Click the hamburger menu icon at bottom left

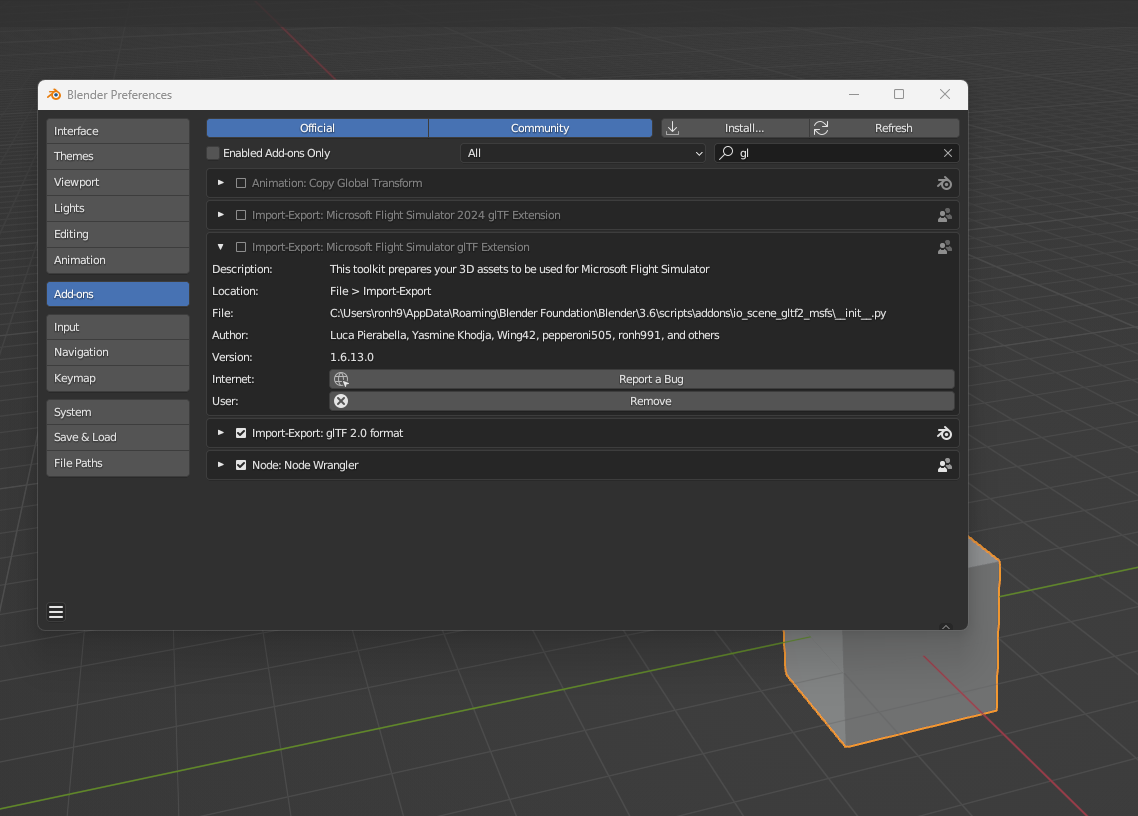pyautogui.click(x=56, y=612)
